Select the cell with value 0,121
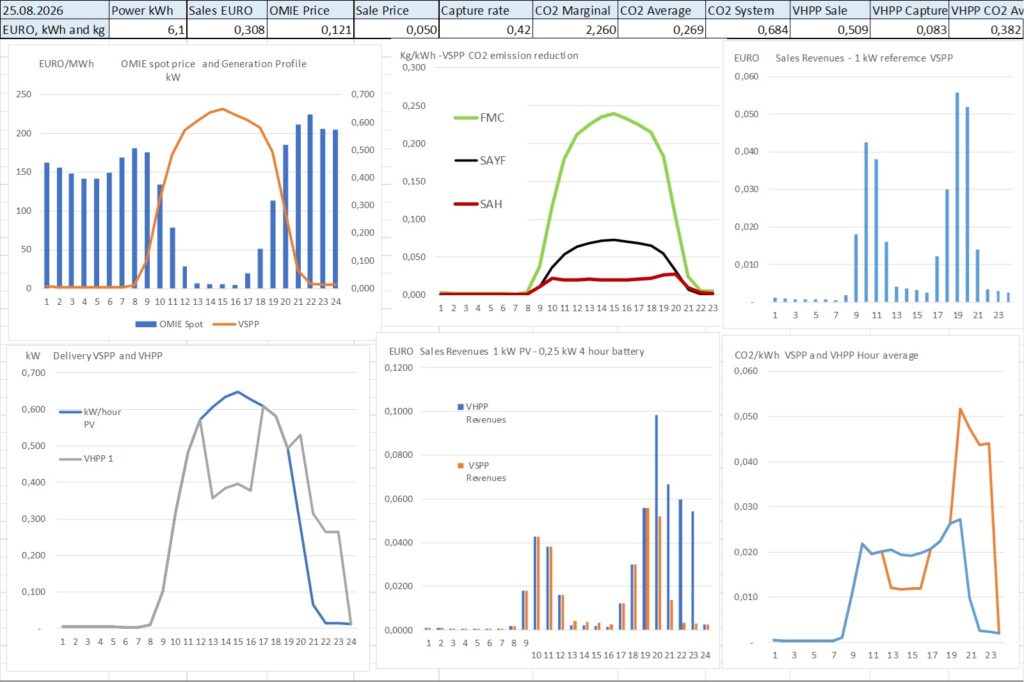Screen dimensions: 1024x682 point(310,29)
